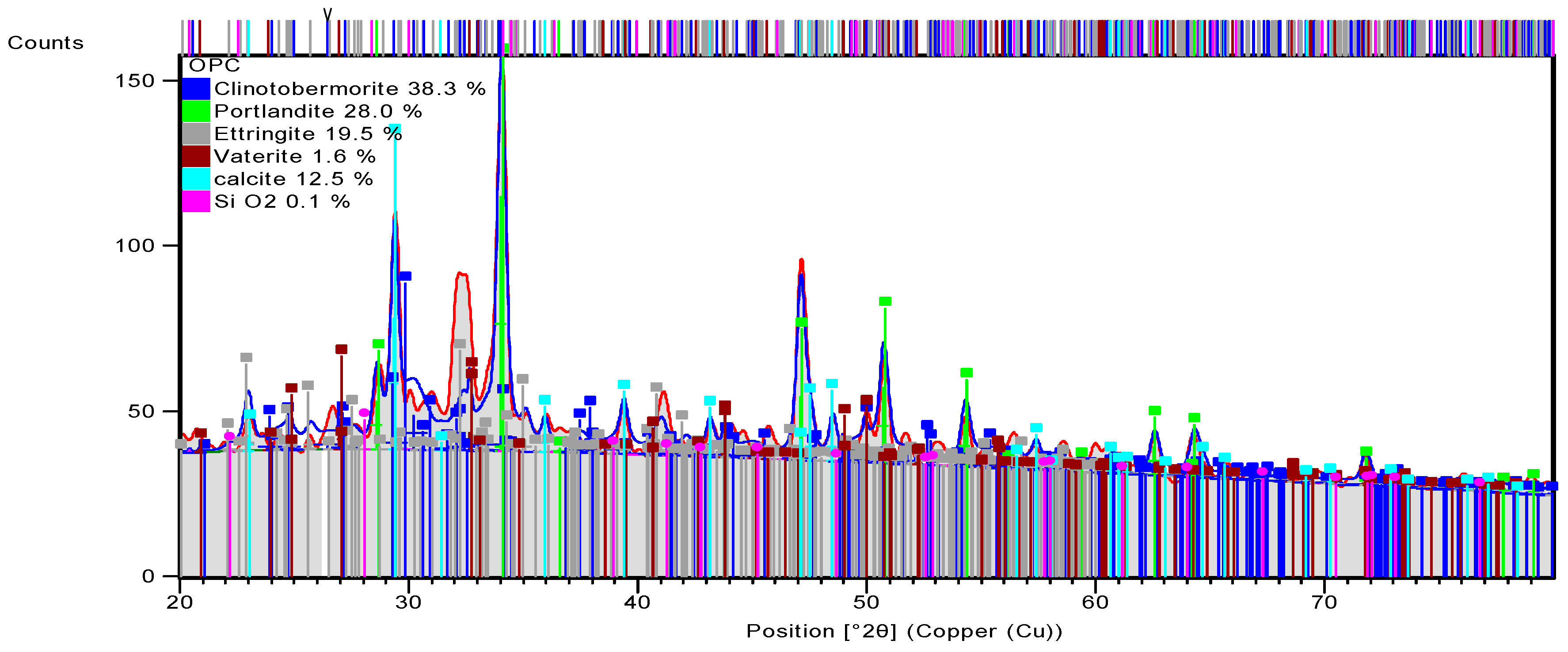Select the Clinotobermorite 38.3 % legend label
This screenshot has height=652, width=1568.
pyautogui.click(x=350, y=89)
